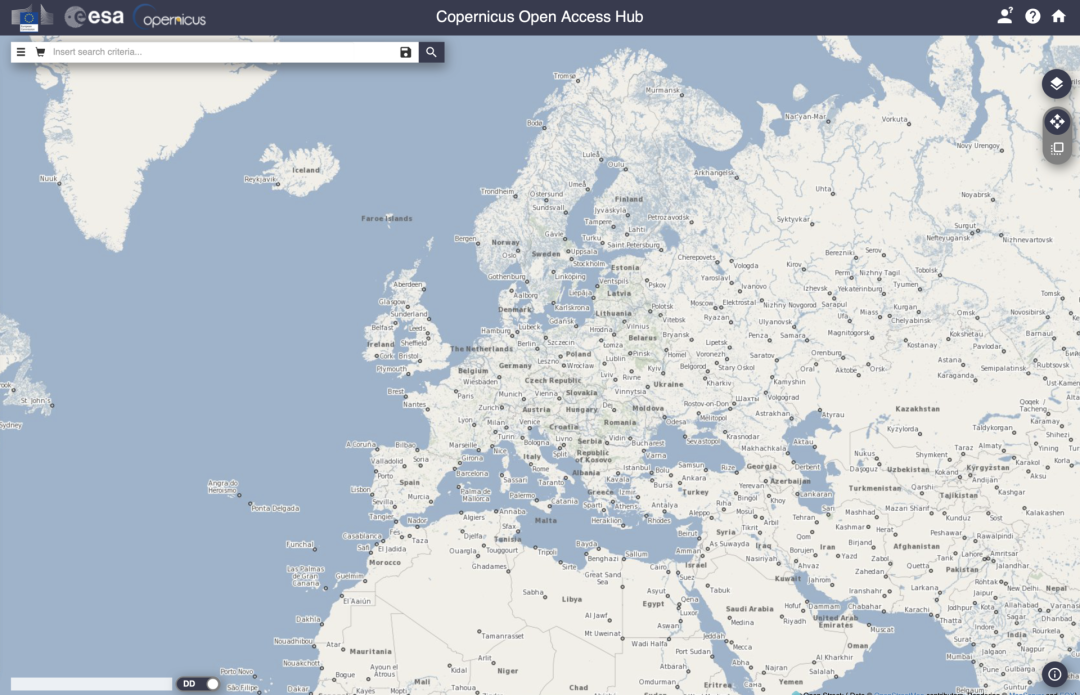Activate the area selection box mode
Image resolution: width=1080 pixels, height=695 pixels.
(x=1057, y=148)
